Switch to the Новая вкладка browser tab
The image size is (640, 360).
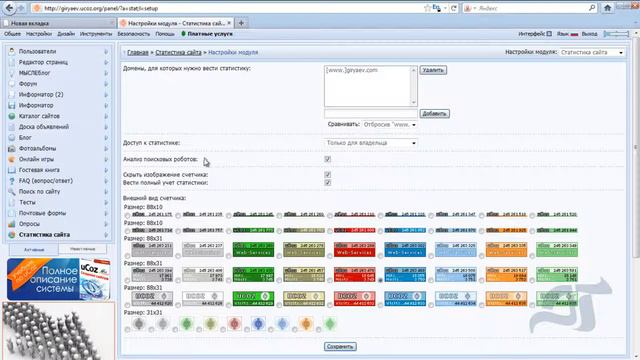pos(58,23)
